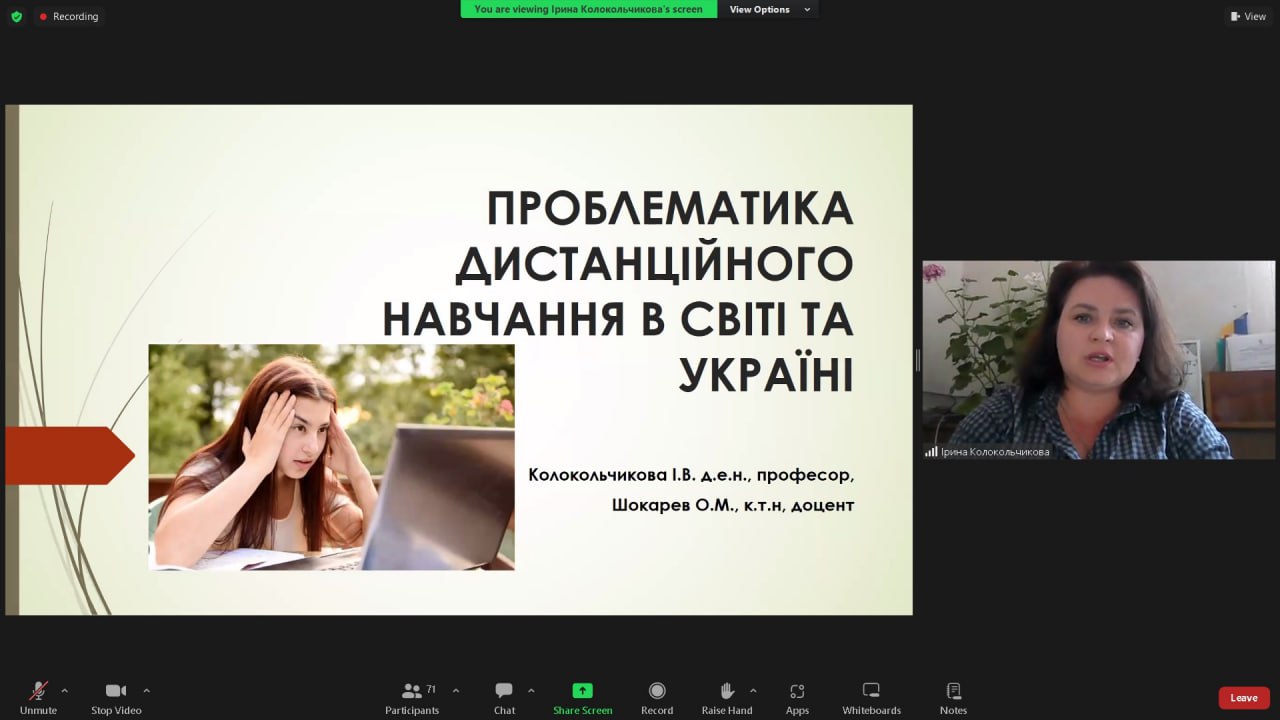Click the red Leave button
The image size is (1280, 720).
pyautogui.click(x=1243, y=698)
